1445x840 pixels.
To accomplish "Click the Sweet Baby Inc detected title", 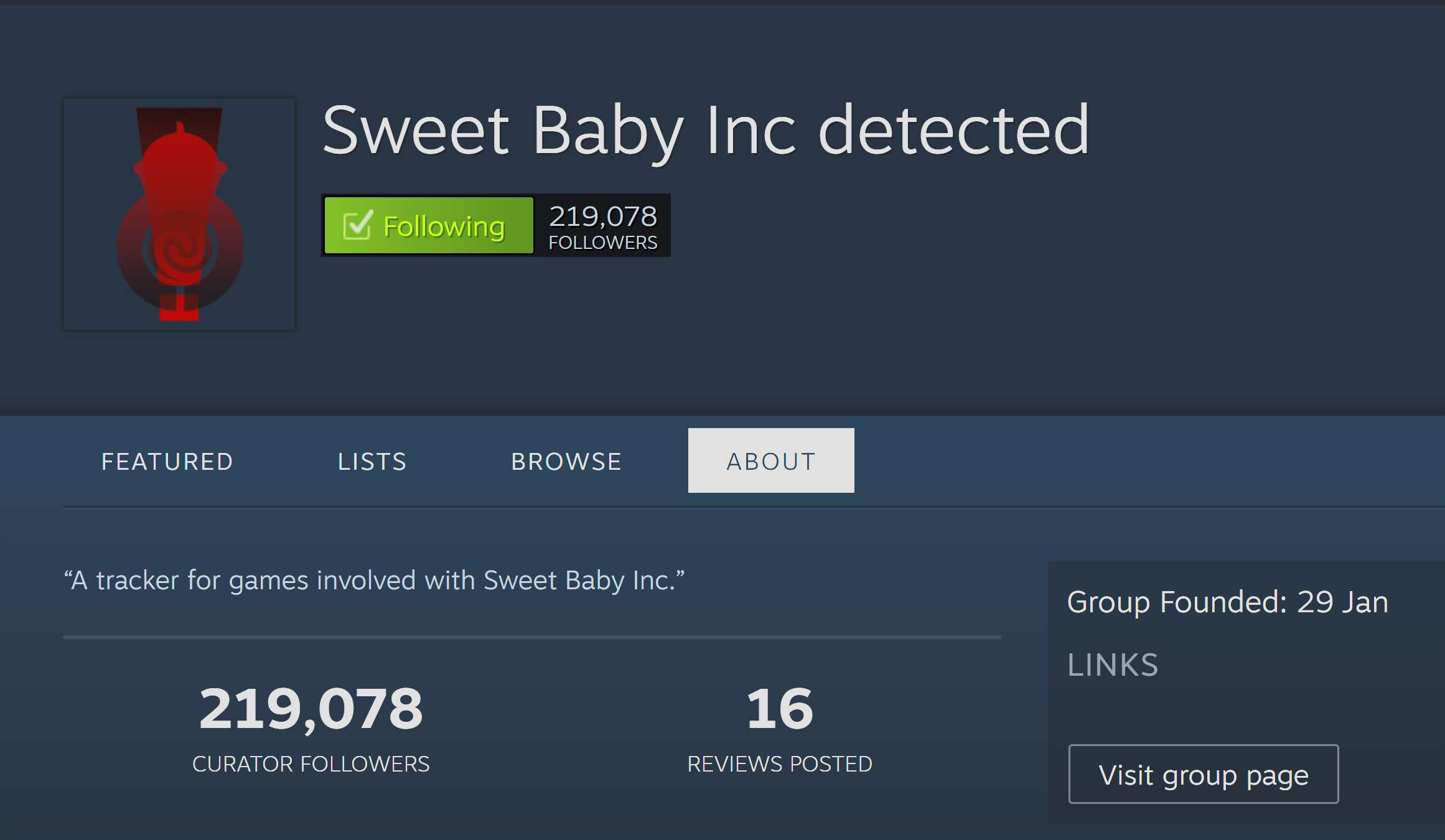I will pyautogui.click(x=706, y=129).
